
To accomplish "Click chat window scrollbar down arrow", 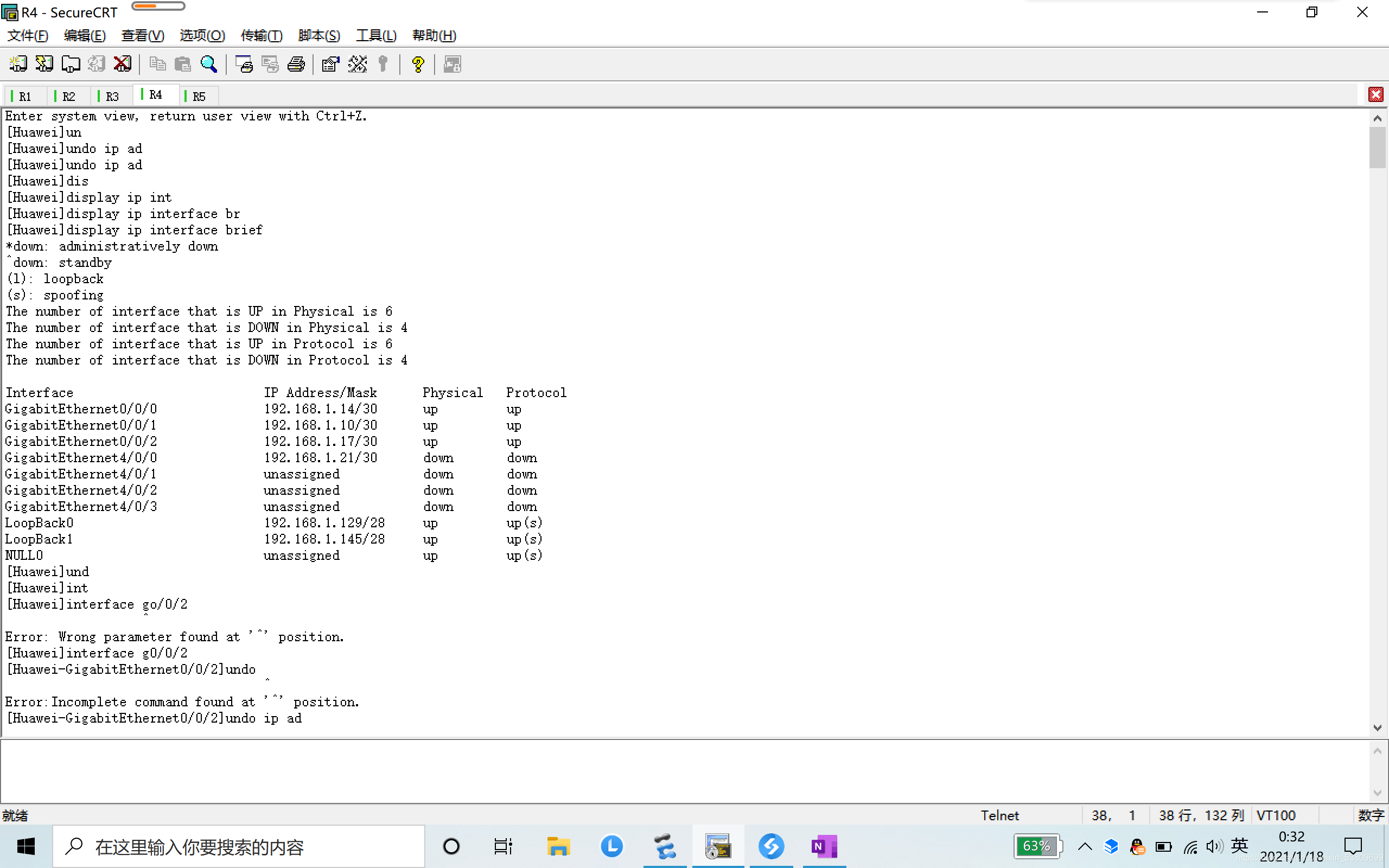I will coord(1377,793).
